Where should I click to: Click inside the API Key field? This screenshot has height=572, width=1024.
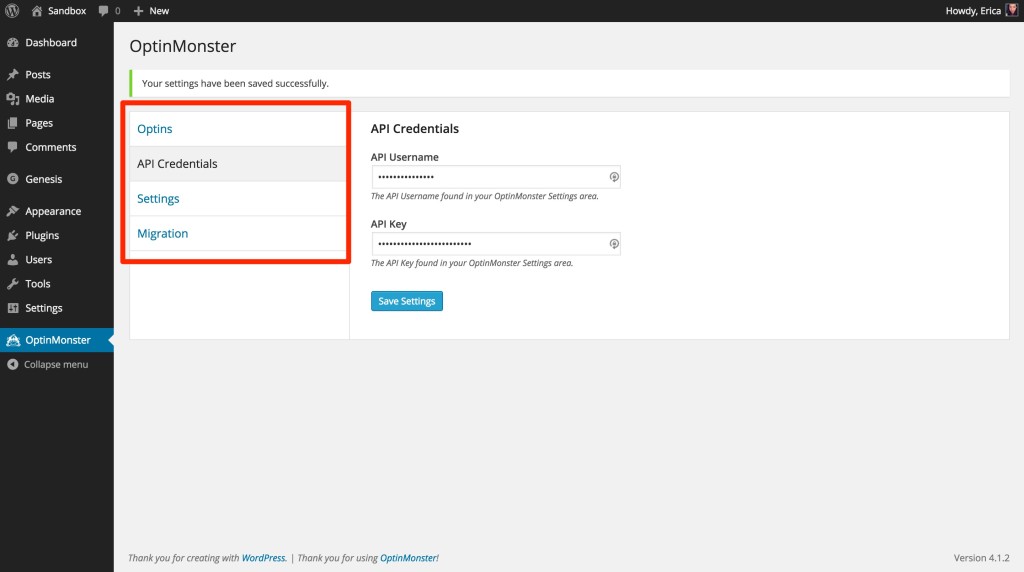click(488, 244)
